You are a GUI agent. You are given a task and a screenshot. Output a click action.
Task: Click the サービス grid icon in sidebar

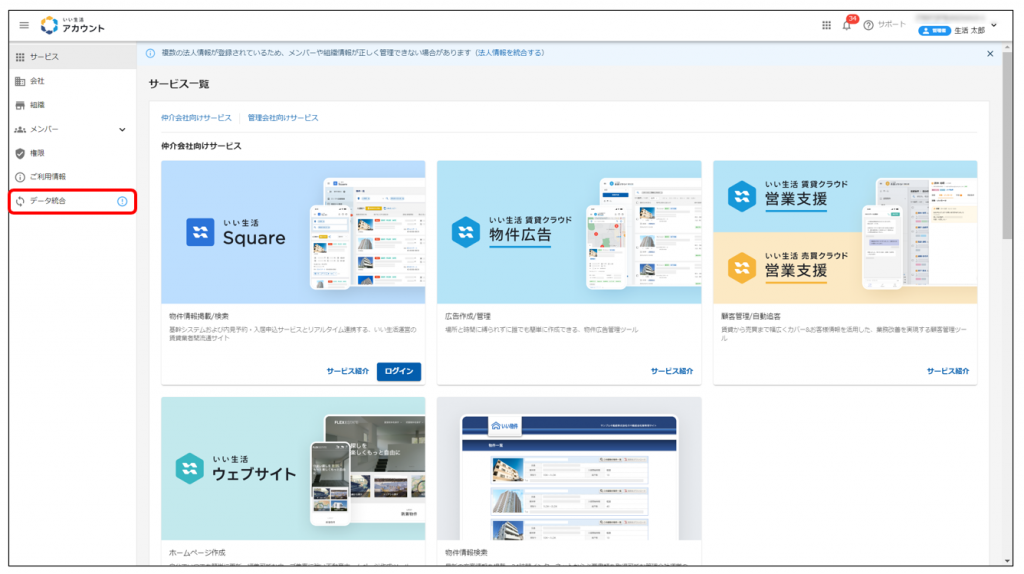tap(20, 57)
